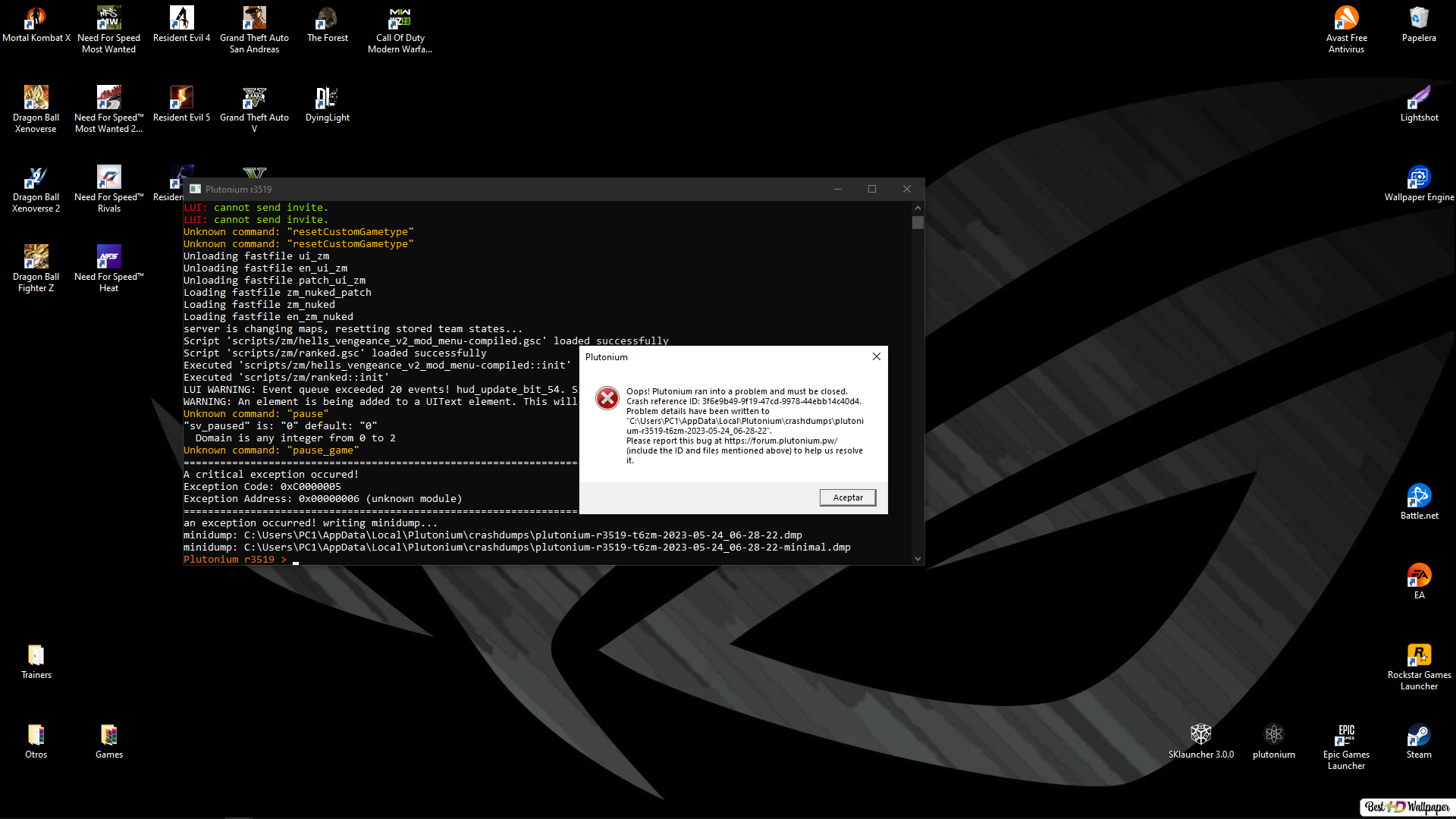
Task: Select the Need For Speed Heat icon
Action: tap(108, 268)
